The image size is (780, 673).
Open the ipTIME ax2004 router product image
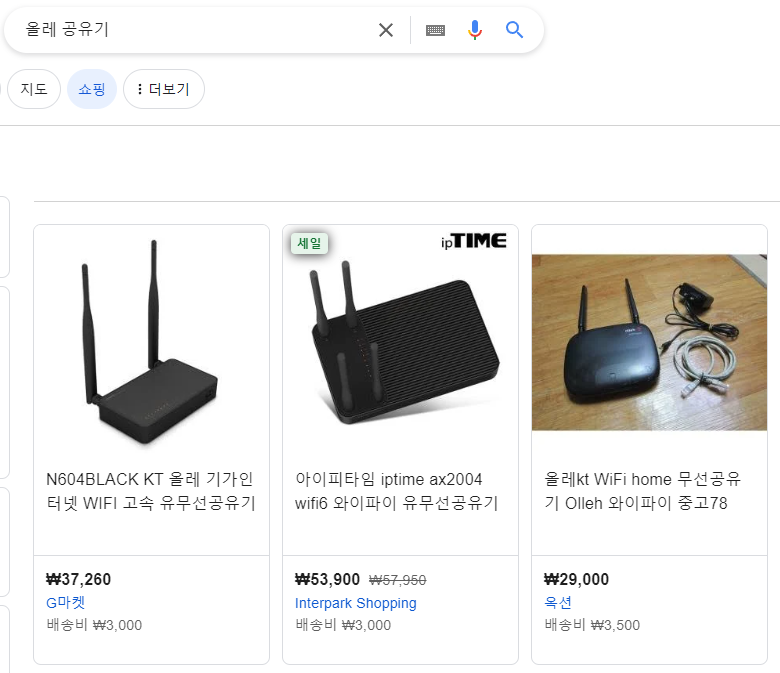click(400, 342)
